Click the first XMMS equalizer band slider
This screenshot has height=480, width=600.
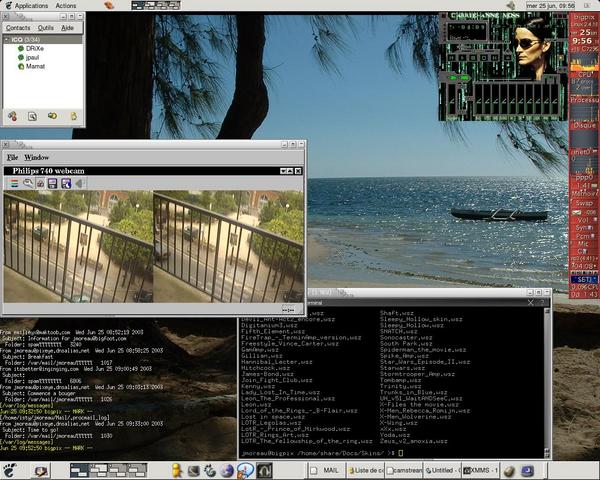[479, 100]
